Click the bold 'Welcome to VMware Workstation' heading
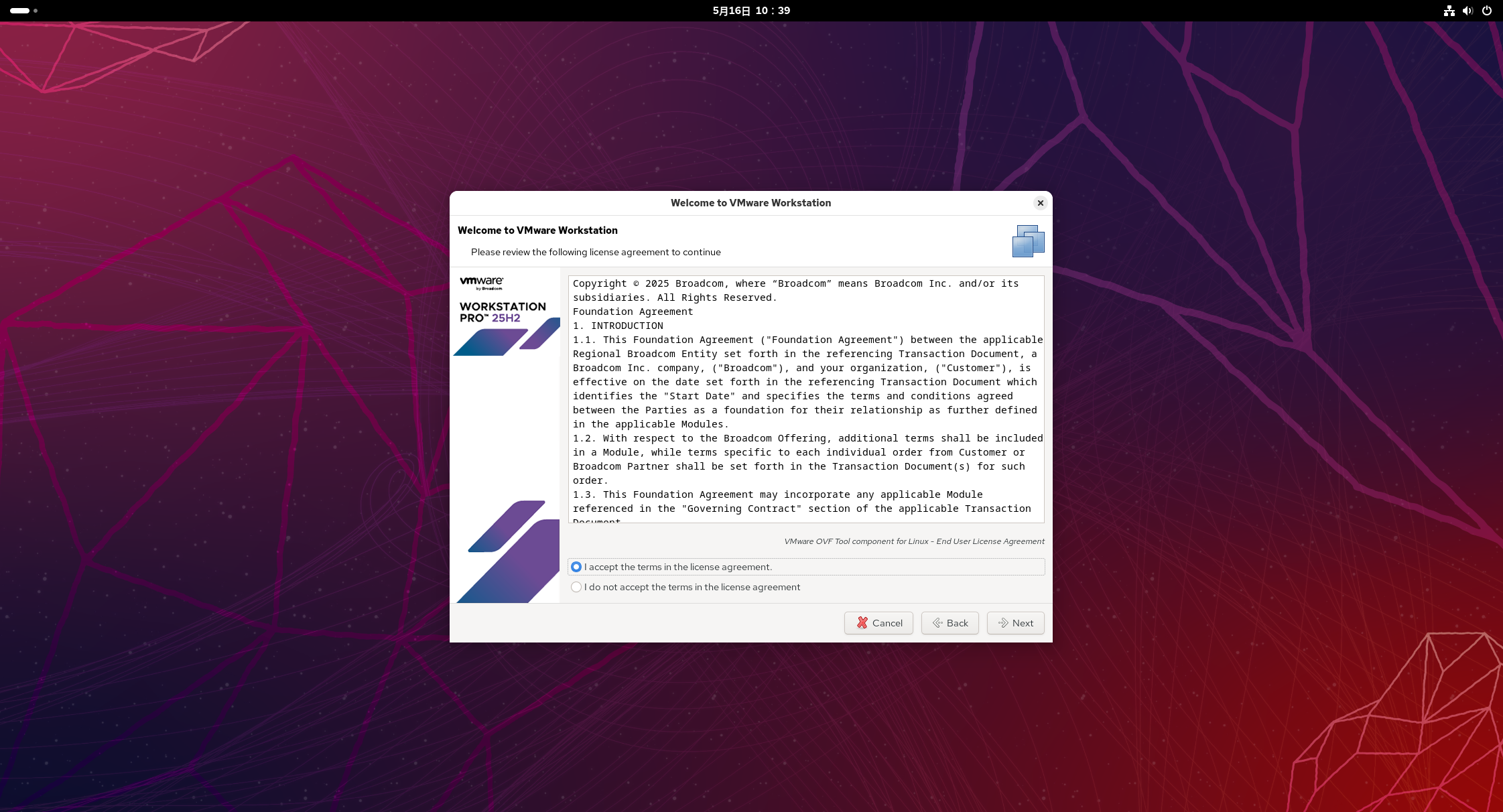Screen dimensions: 1503x812 coord(537,230)
